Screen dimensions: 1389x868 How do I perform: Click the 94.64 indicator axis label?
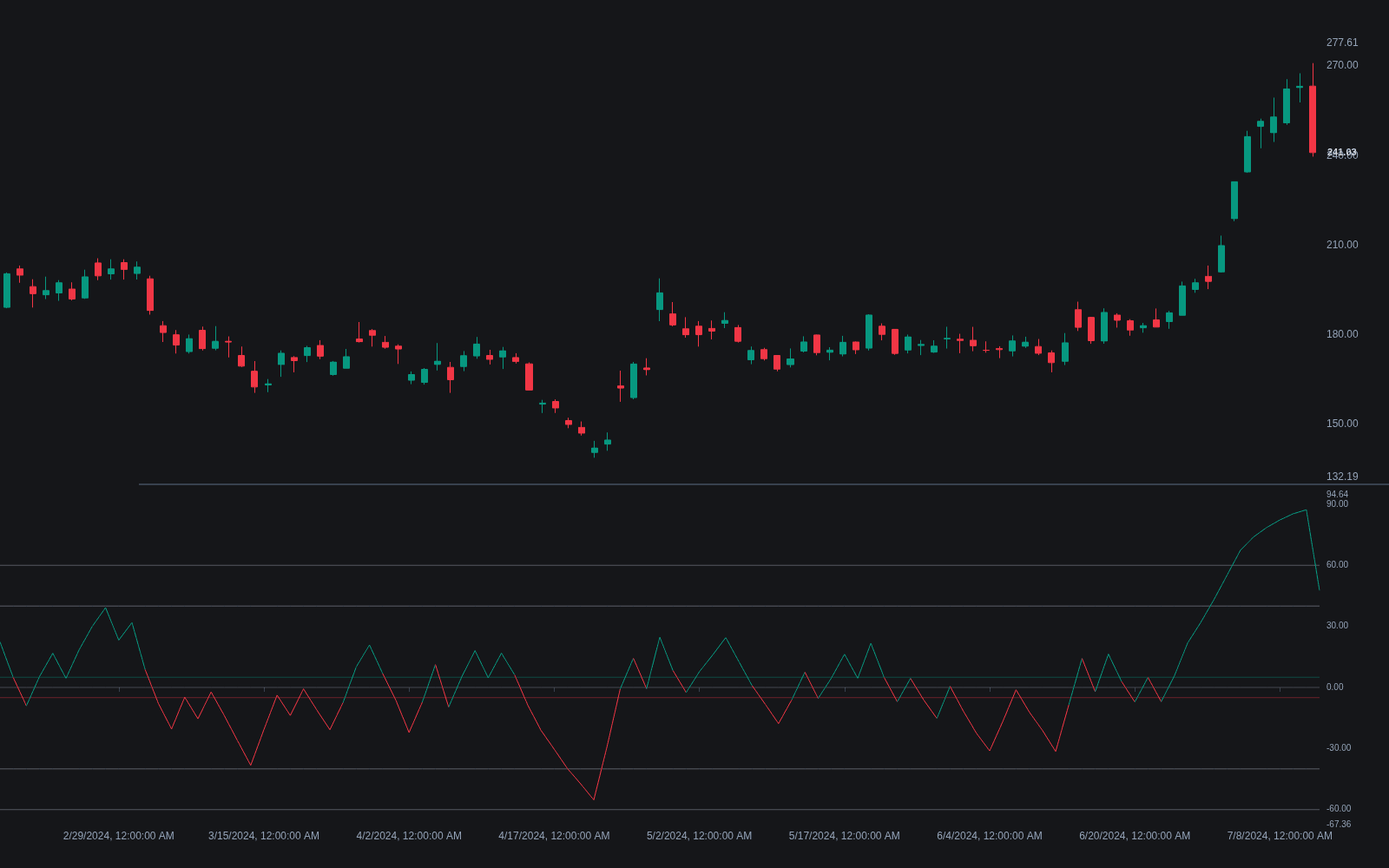tap(1338, 495)
